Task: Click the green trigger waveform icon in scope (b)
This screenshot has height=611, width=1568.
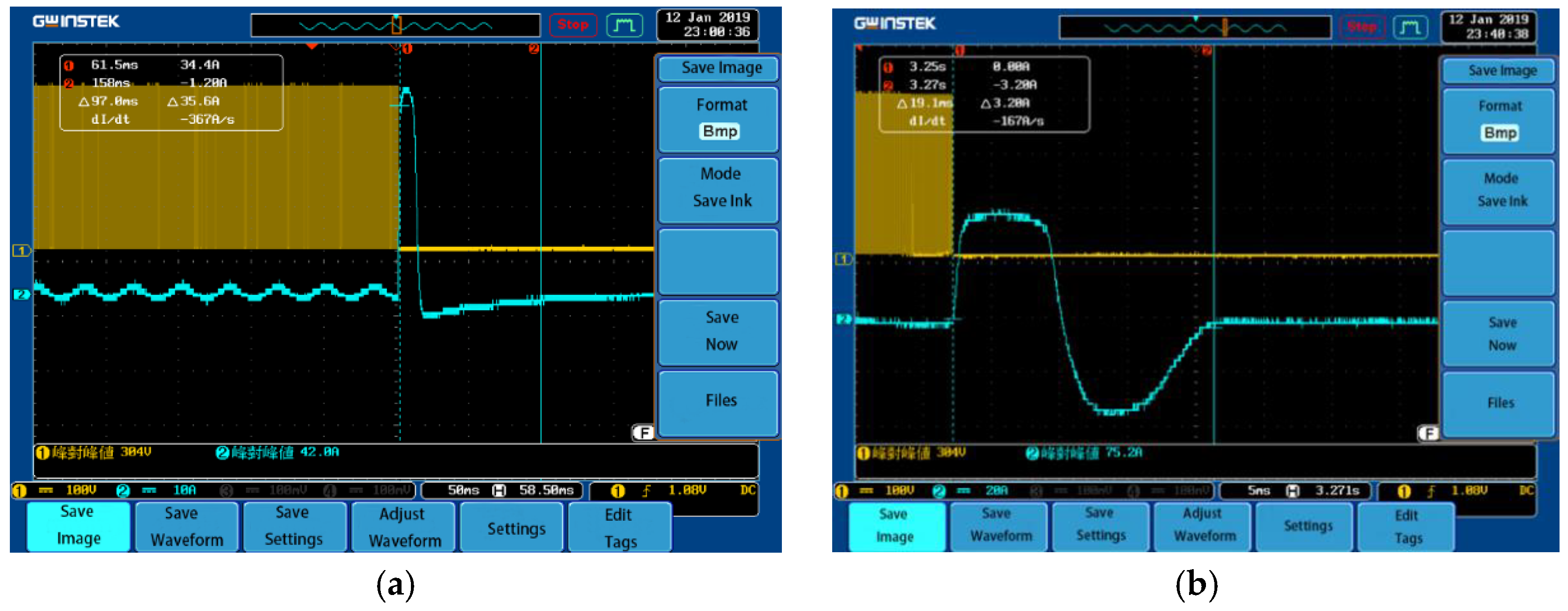Action: coord(1410,27)
